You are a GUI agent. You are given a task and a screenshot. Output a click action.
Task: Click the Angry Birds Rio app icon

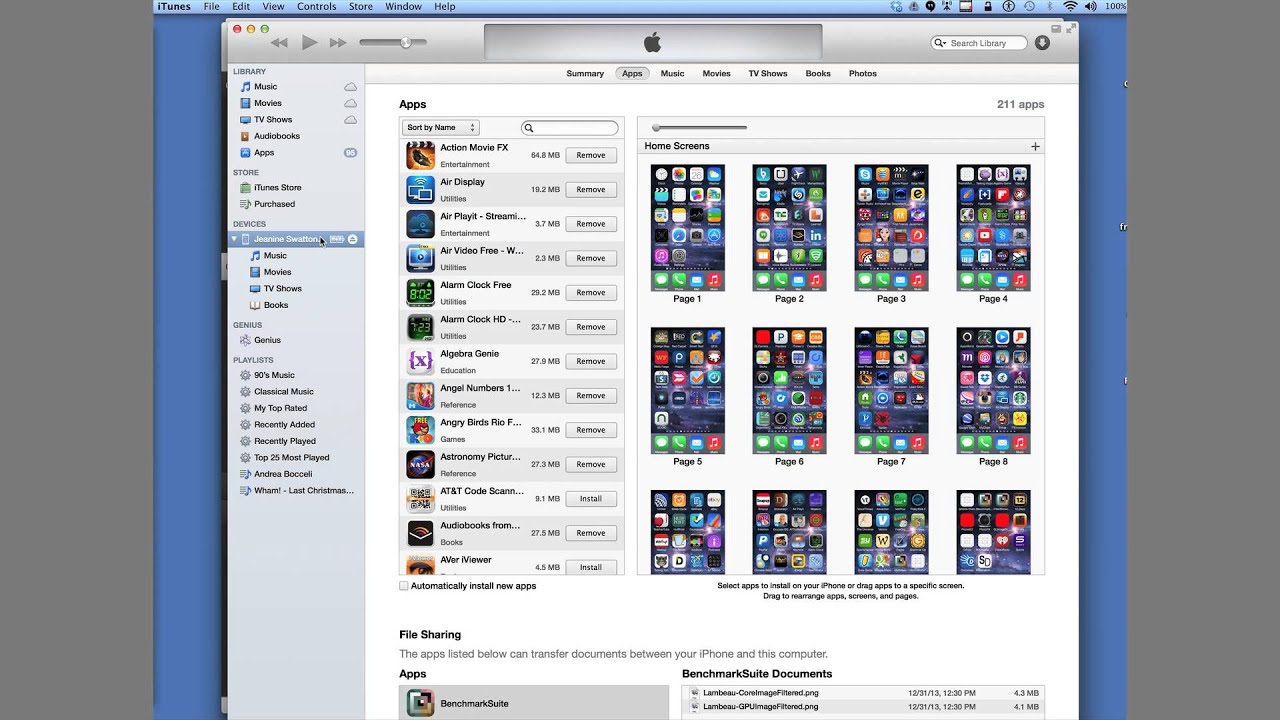[420, 430]
